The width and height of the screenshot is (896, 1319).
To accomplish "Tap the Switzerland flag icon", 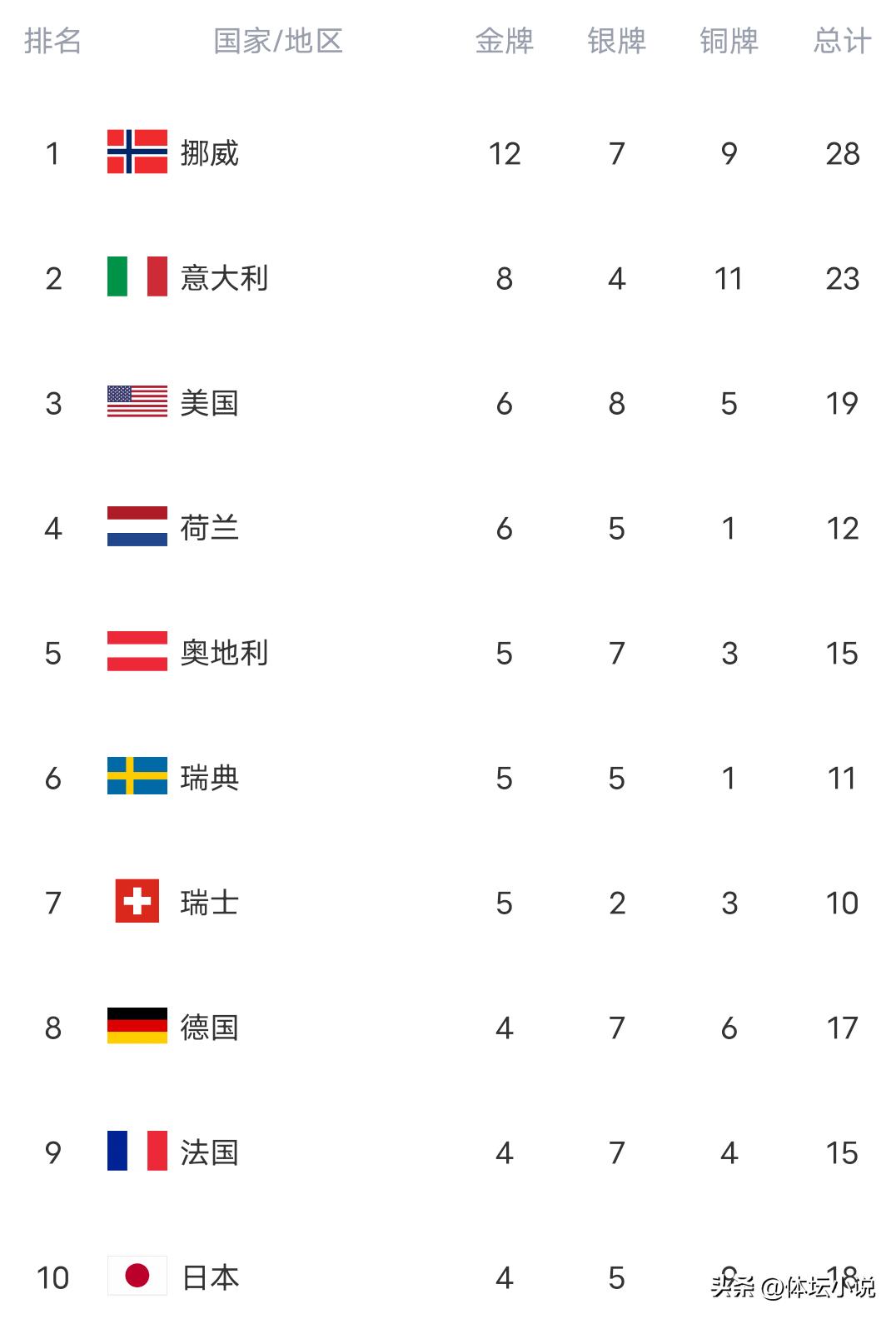I will tap(137, 902).
